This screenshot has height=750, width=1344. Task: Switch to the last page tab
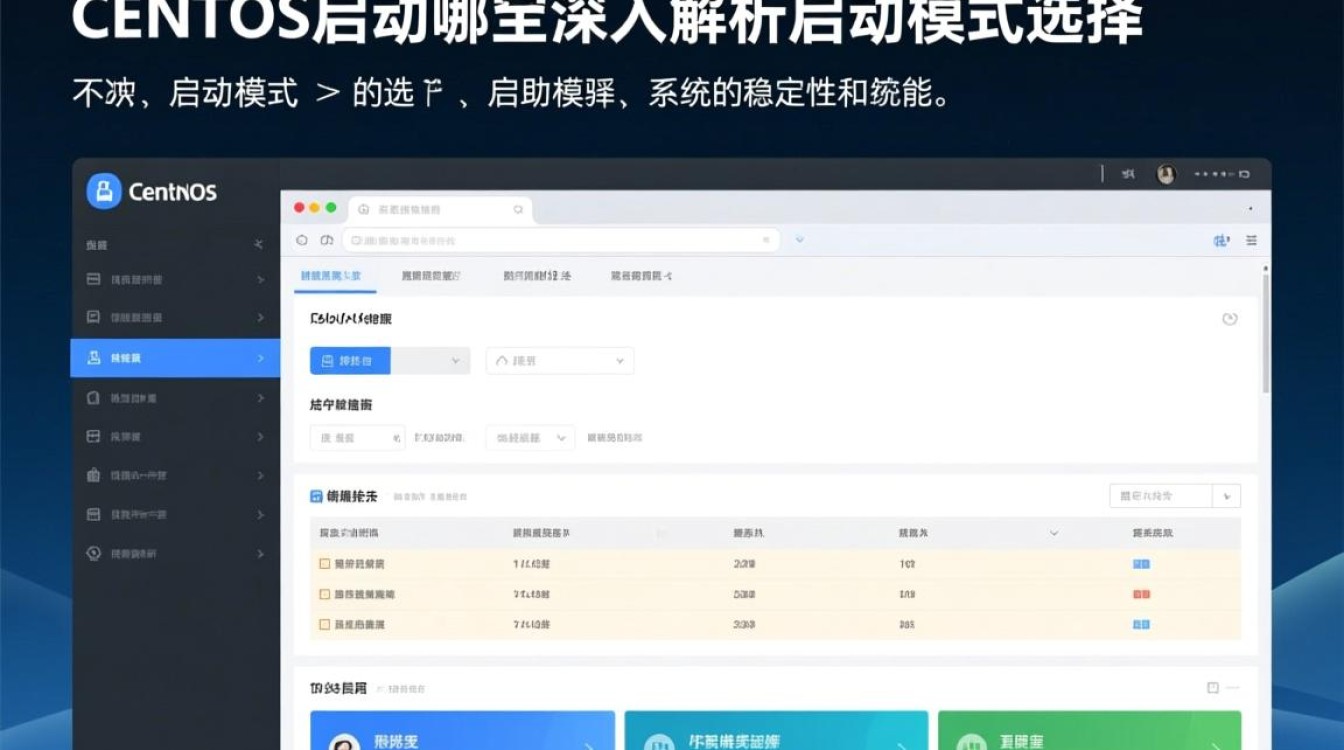(641, 275)
